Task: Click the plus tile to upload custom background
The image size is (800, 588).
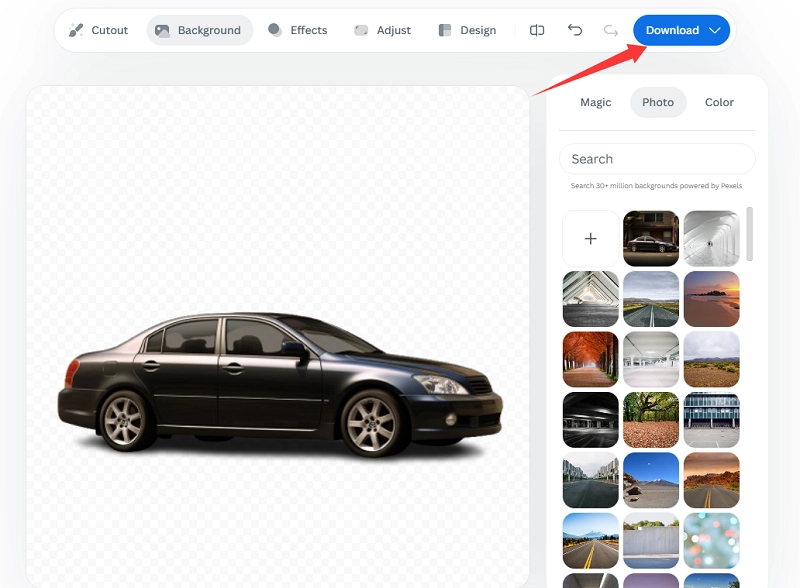Action: pos(590,238)
